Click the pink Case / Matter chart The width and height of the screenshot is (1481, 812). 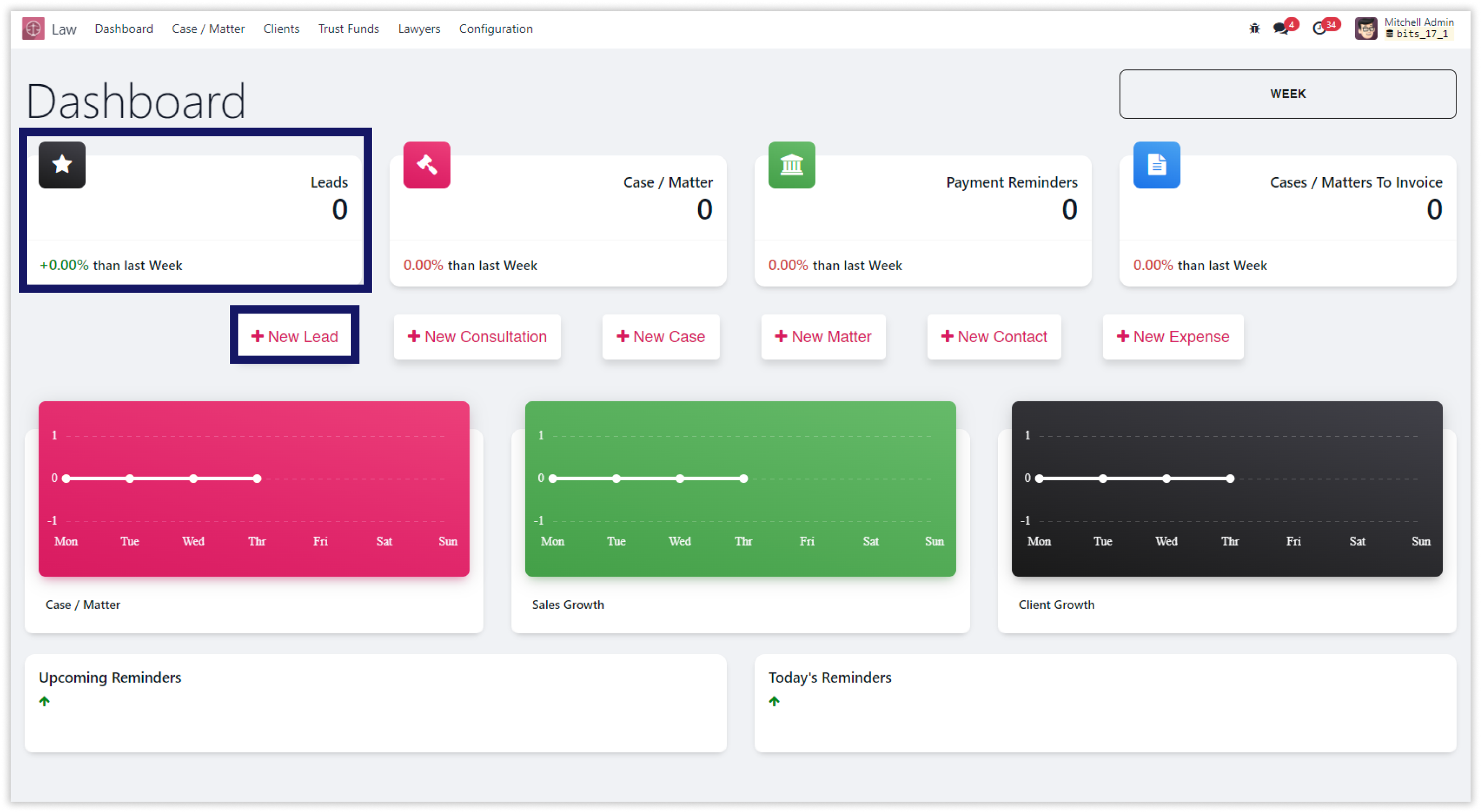tap(254, 489)
